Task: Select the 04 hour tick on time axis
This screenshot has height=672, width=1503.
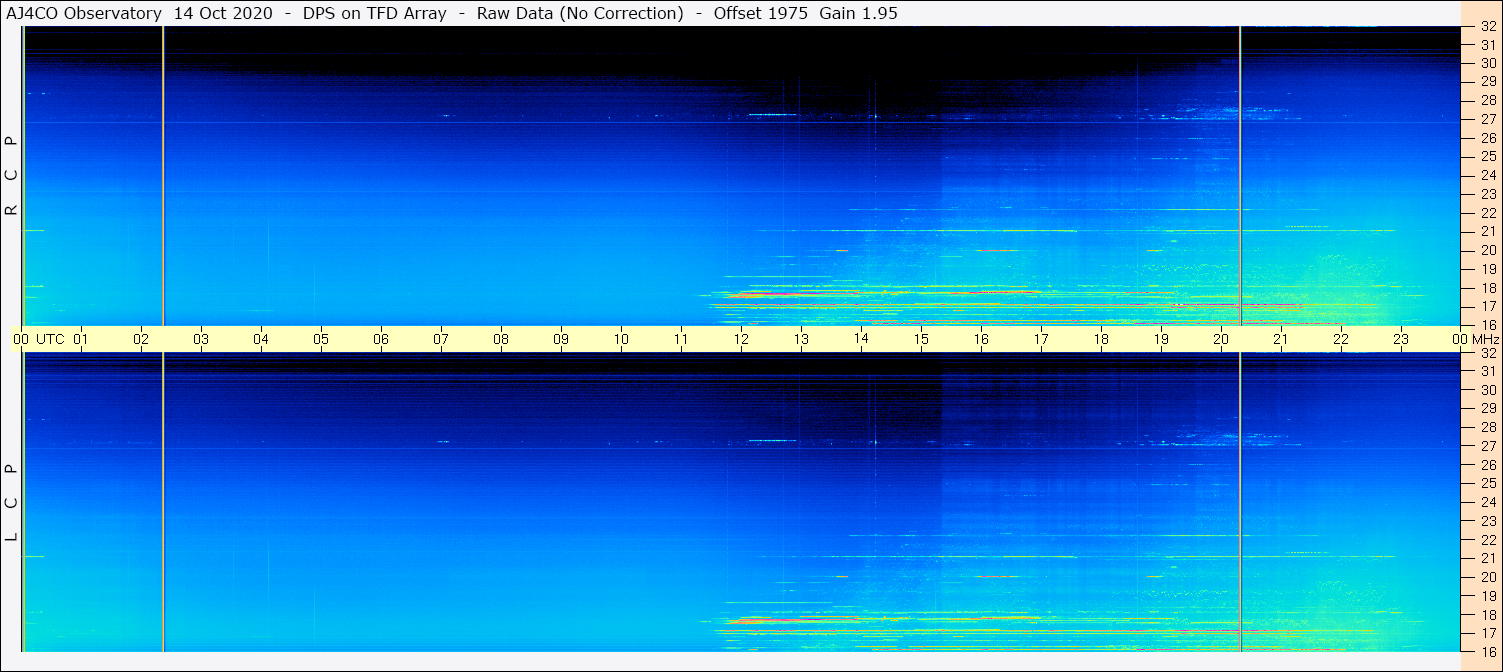Action: (x=261, y=339)
